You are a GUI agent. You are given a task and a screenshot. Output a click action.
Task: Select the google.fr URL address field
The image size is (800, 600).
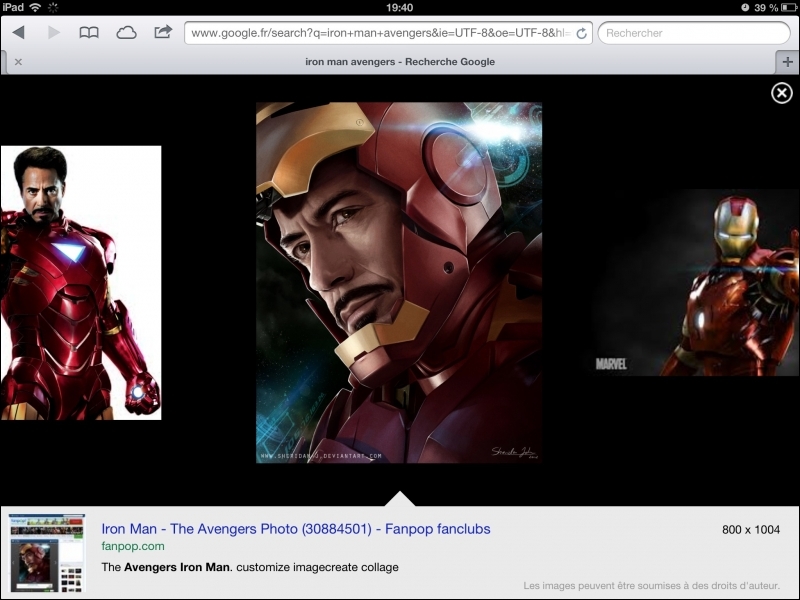(x=388, y=33)
